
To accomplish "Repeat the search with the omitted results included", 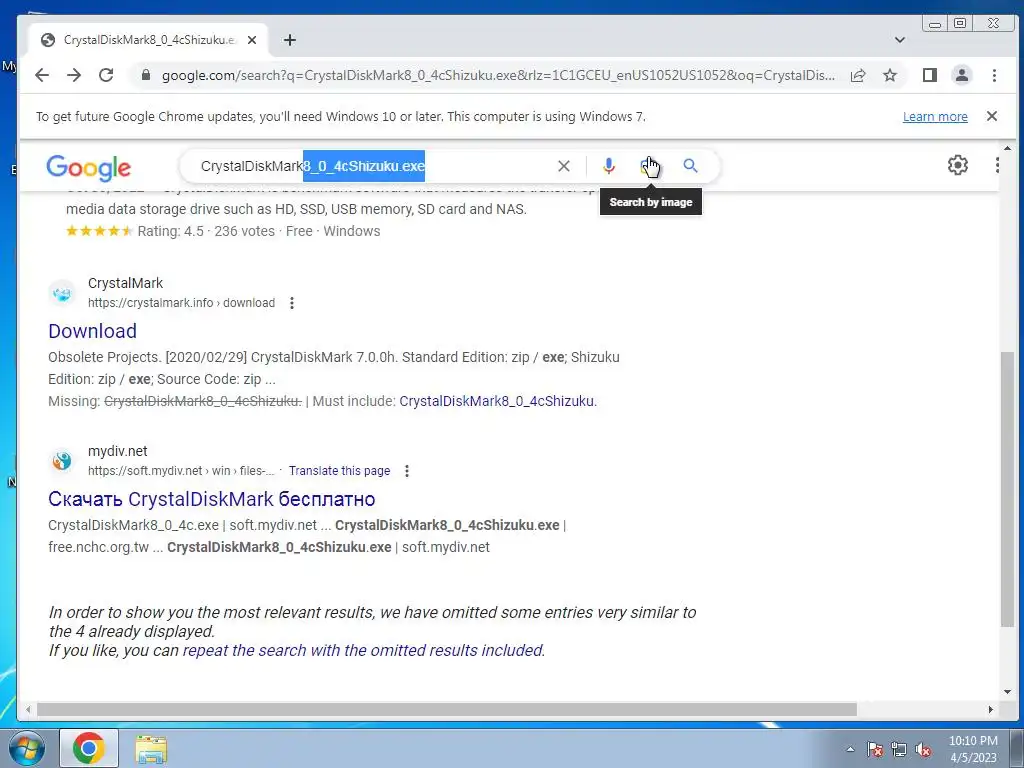I will coord(364,650).
